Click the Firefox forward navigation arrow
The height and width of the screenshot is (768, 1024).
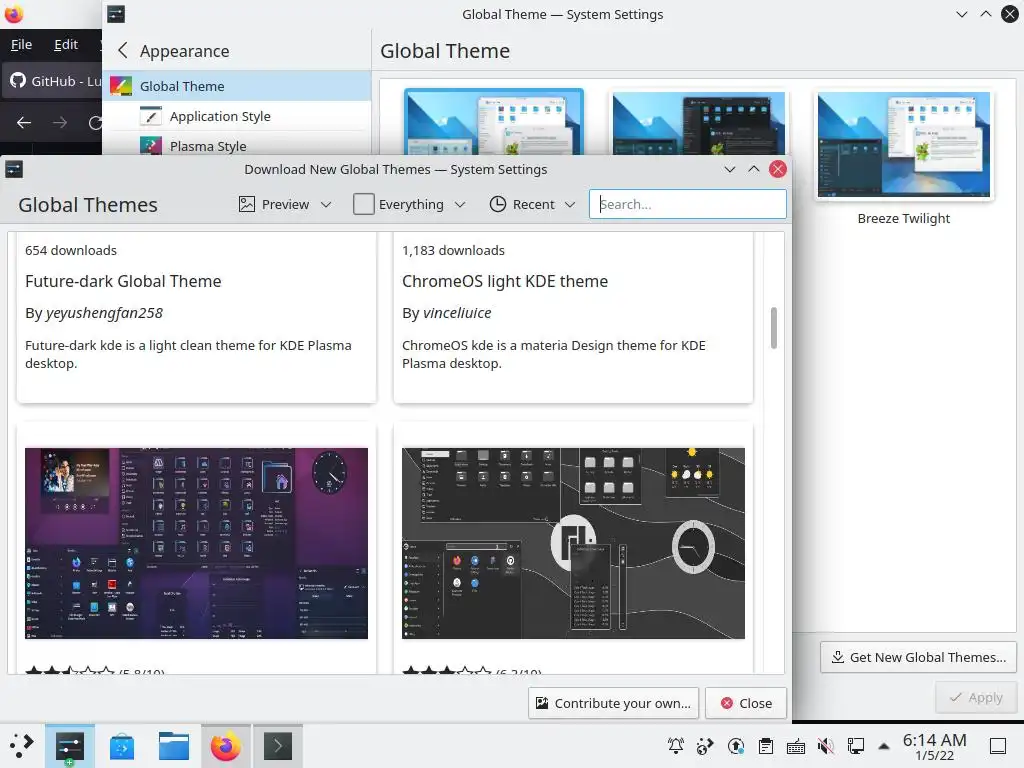tap(59, 123)
